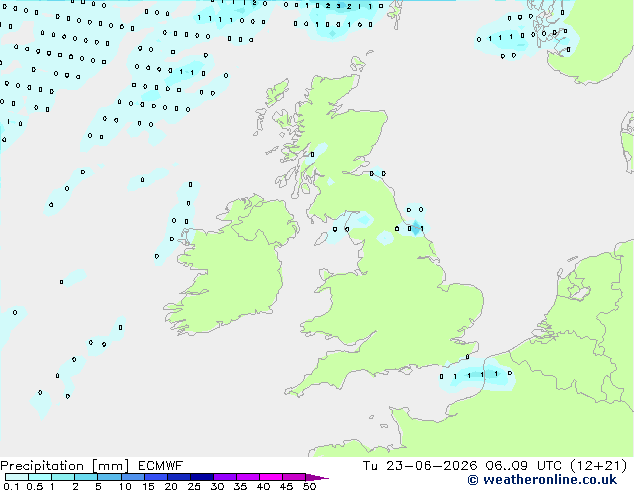634x490 pixels.
Task: Select the 0.1–0.5 mm legend color swatch
Action: coord(17,477)
